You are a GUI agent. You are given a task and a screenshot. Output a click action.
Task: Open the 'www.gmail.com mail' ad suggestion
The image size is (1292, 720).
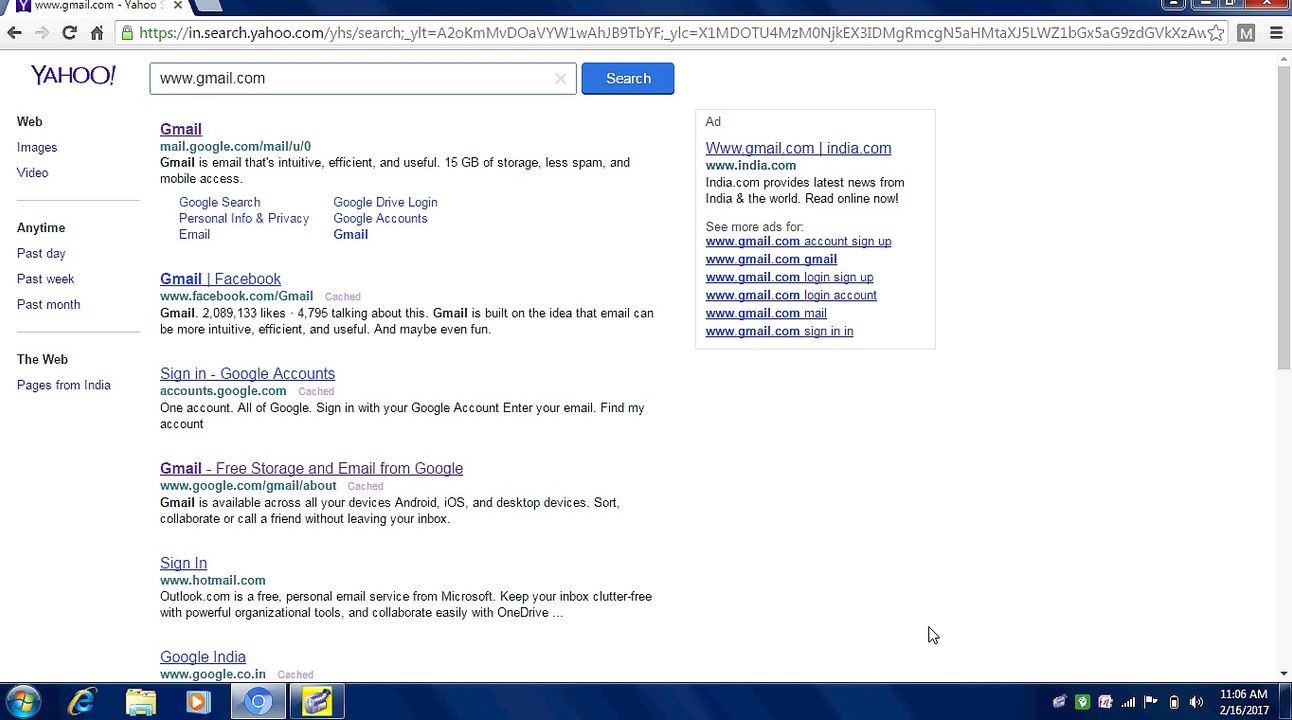click(766, 313)
